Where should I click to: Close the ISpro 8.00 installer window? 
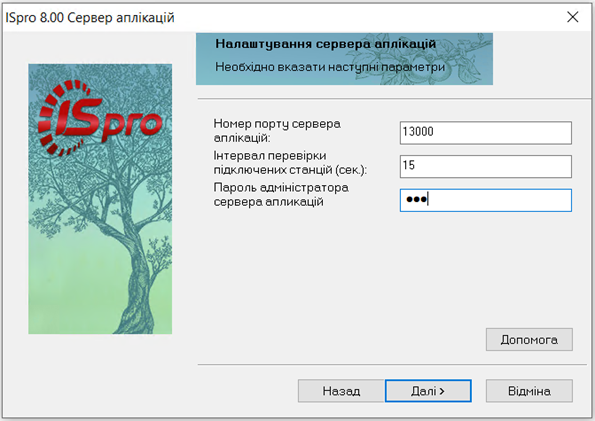click(573, 17)
